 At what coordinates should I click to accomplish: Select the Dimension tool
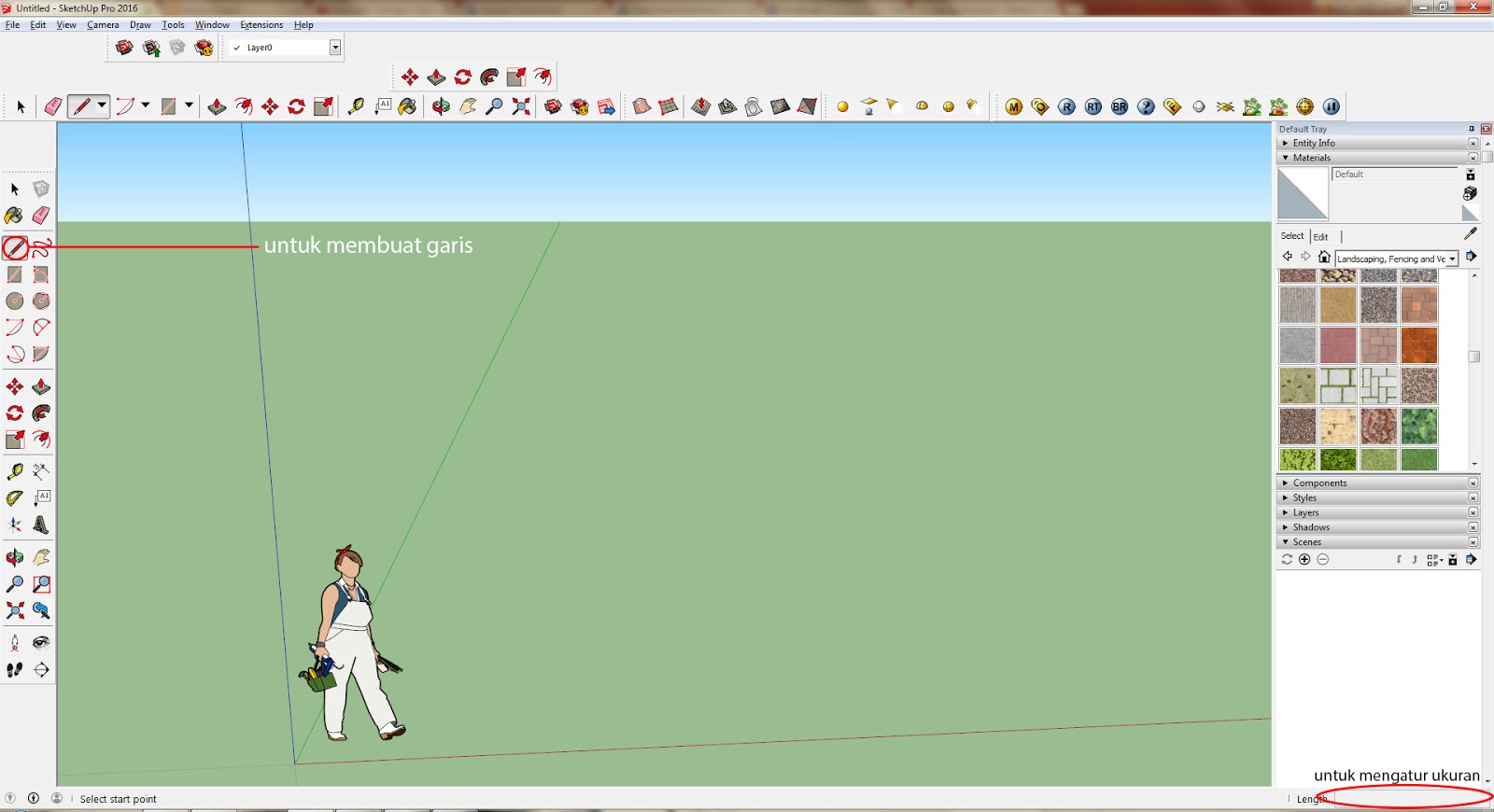coord(41,471)
